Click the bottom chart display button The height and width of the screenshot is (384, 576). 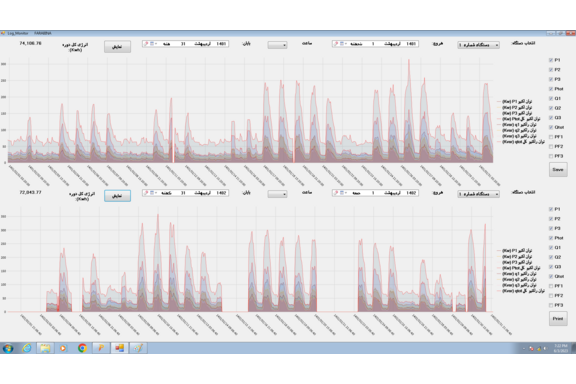click(x=117, y=196)
